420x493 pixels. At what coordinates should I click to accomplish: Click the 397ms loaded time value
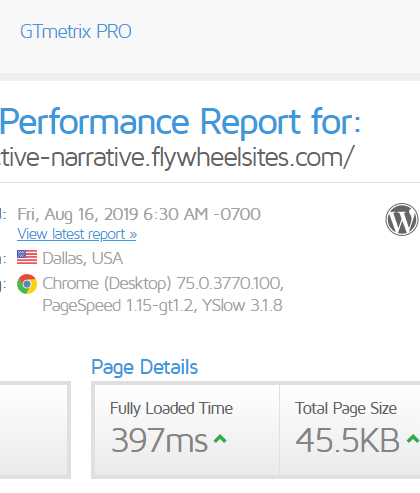(x=159, y=440)
